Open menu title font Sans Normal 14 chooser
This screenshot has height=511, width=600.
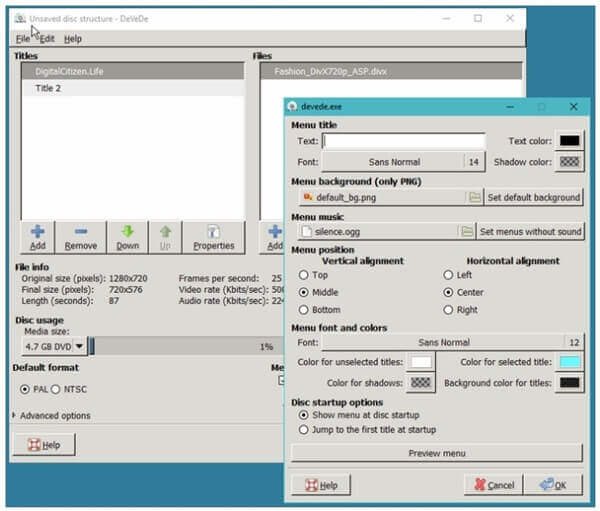pos(404,162)
